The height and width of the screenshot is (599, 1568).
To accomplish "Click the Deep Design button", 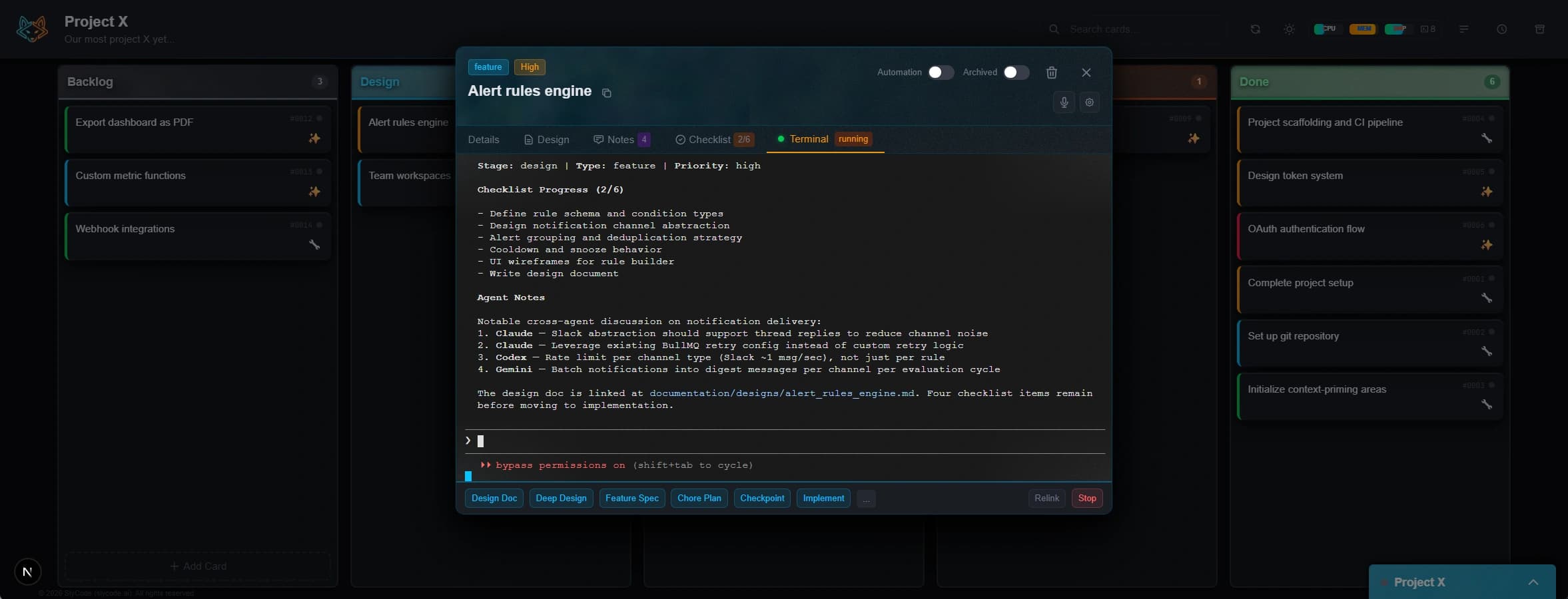I will [x=561, y=499].
